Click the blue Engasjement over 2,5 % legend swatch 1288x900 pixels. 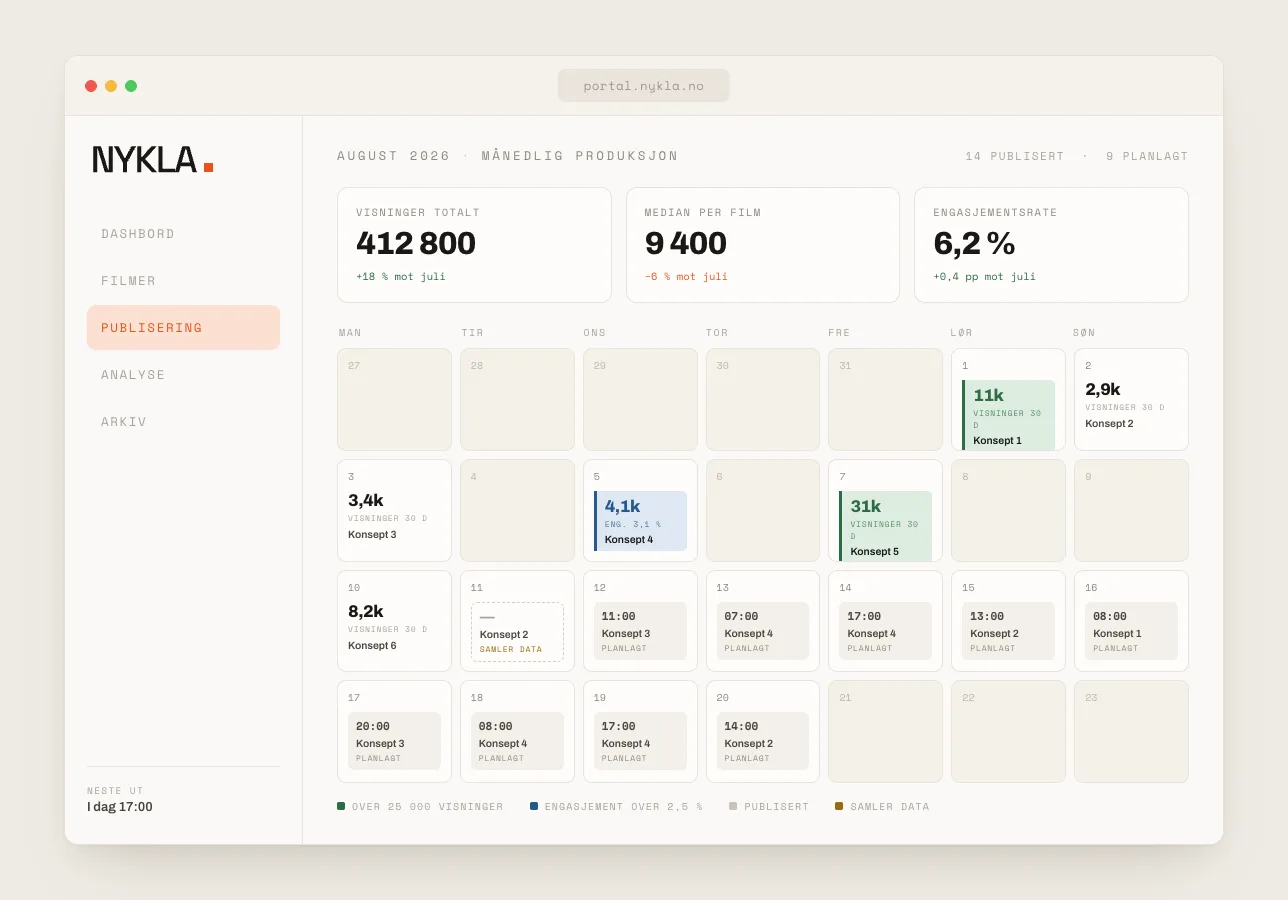point(534,806)
